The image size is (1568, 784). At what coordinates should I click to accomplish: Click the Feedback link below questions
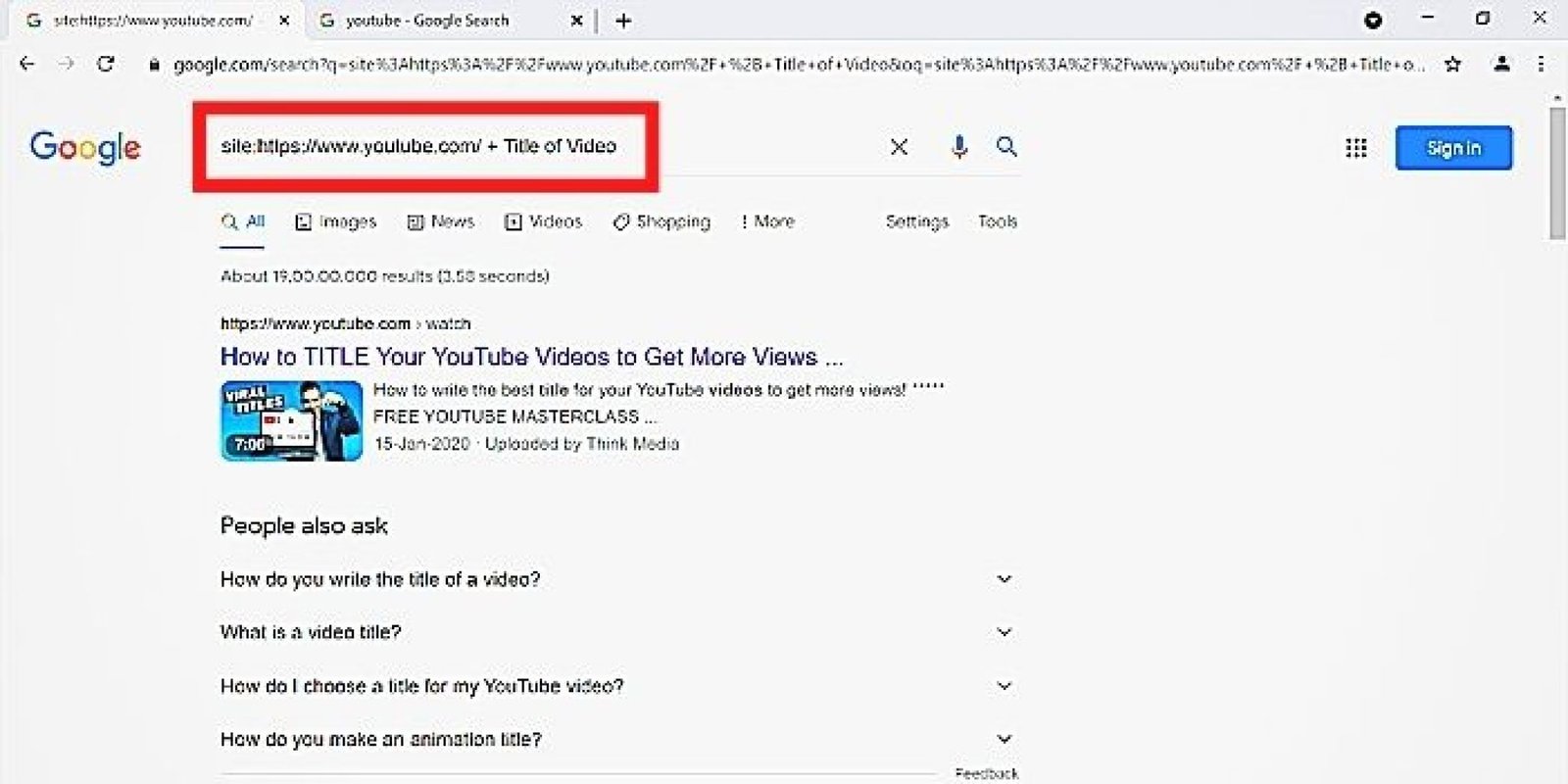click(987, 774)
